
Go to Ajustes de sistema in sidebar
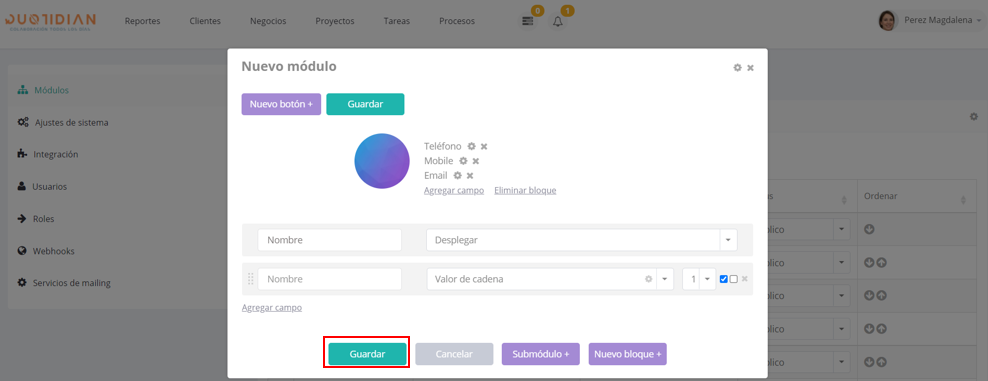(x=71, y=122)
